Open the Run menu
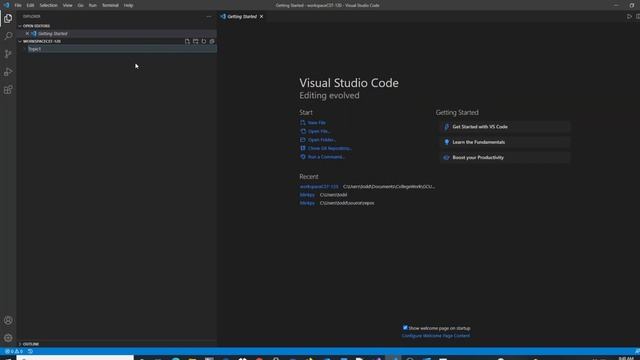Image resolution: width=640 pixels, height=360 pixels. click(x=93, y=5)
